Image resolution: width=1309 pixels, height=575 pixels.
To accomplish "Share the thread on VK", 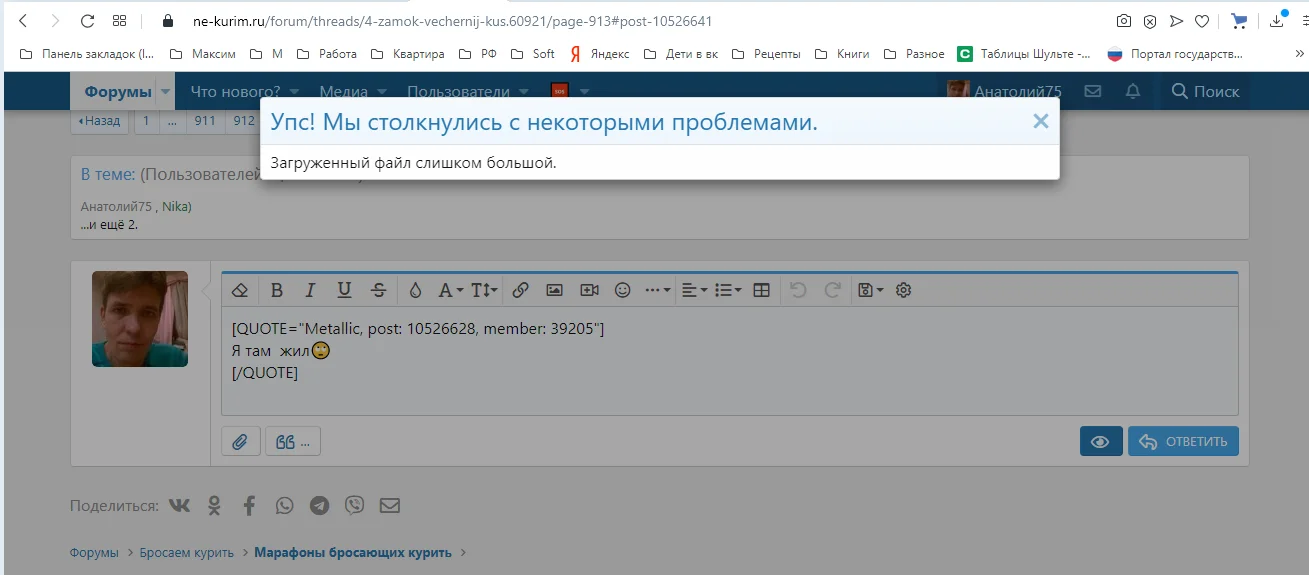I will tap(179, 506).
